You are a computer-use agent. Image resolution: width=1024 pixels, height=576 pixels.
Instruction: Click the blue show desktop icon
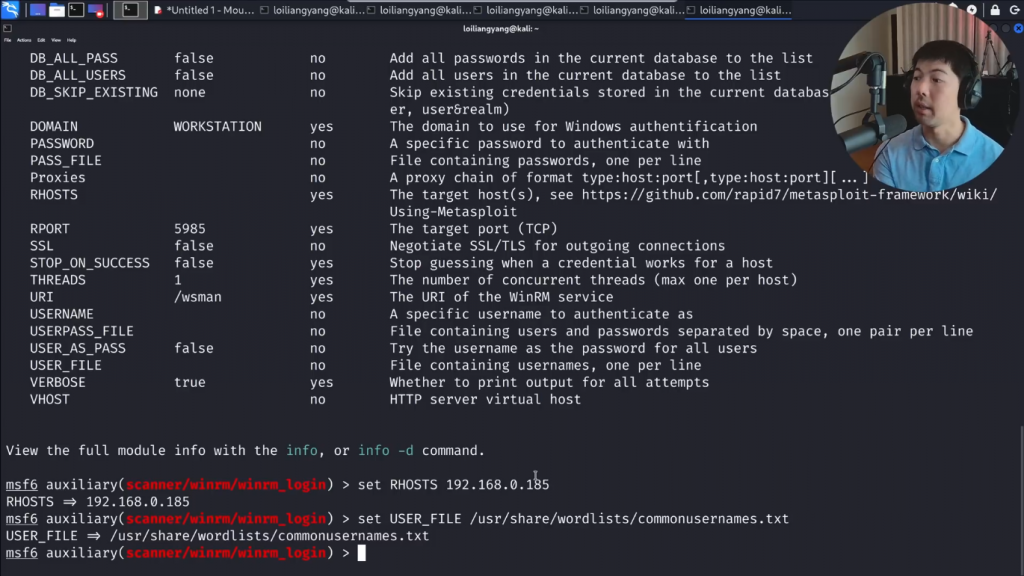(37, 10)
